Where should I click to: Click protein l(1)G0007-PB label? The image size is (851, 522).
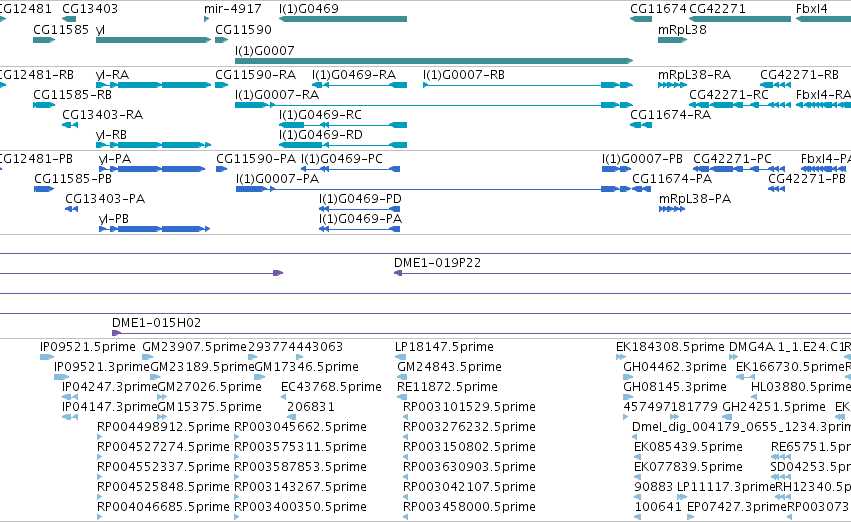[642, 159]
